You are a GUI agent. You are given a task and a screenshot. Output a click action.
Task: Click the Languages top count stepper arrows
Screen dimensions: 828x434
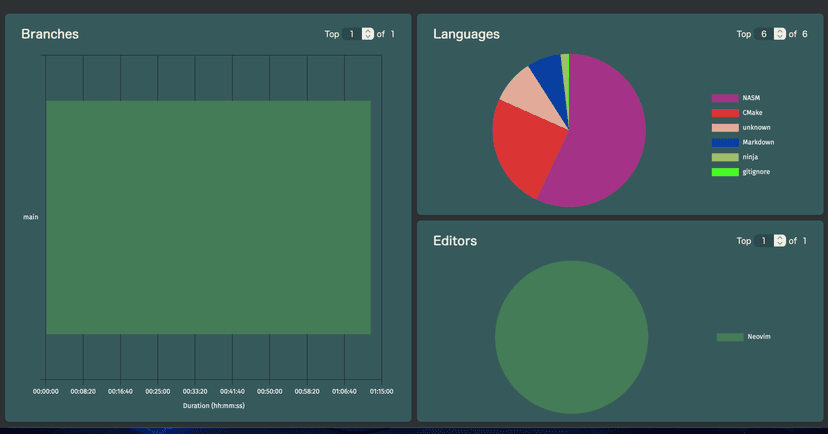(x=780, y=34)
